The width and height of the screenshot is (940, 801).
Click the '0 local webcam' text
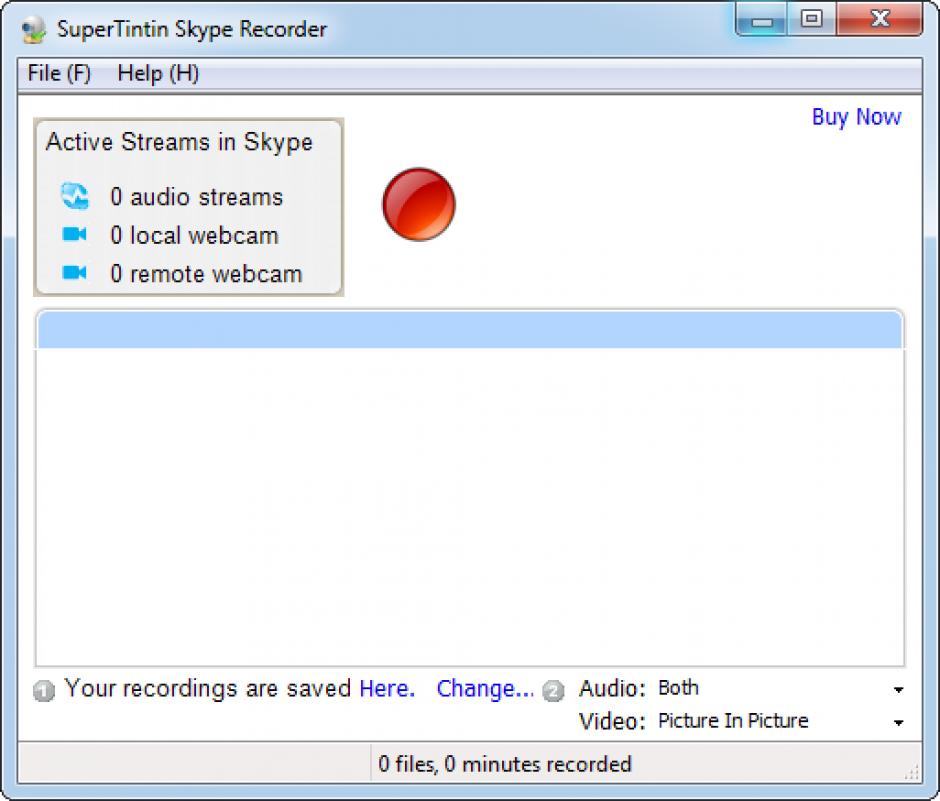point(194,235)
